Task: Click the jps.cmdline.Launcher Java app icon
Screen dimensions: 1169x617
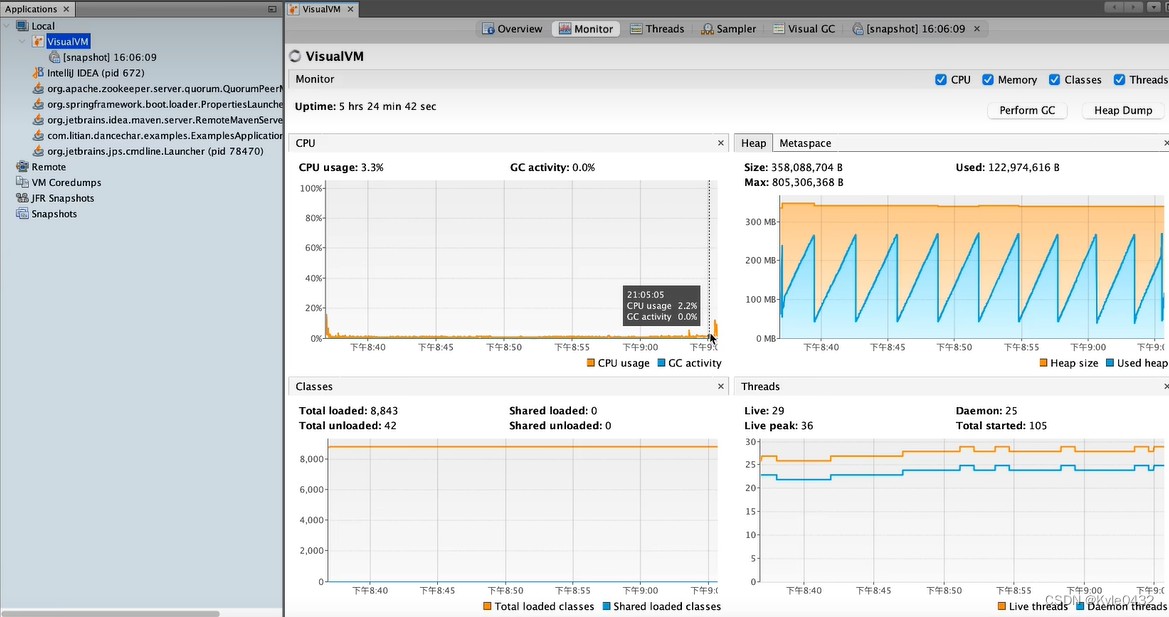Action: tap(38, 151)
